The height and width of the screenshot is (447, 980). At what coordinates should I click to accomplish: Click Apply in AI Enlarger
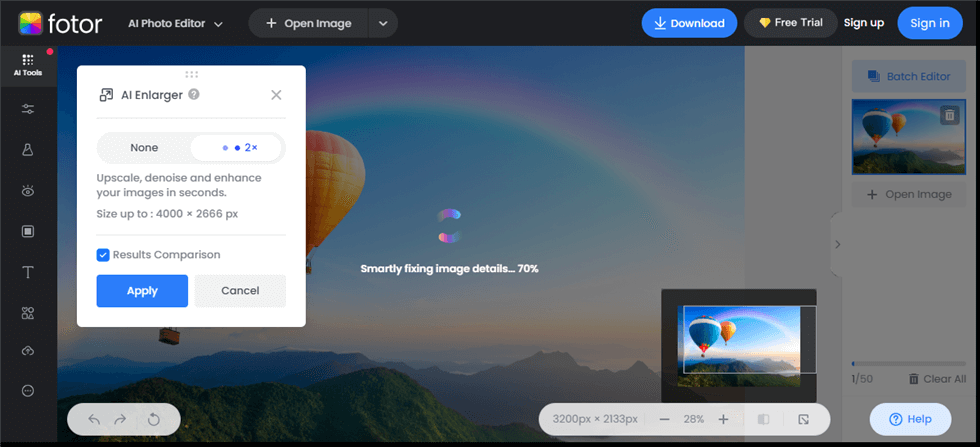pos(142,291)
